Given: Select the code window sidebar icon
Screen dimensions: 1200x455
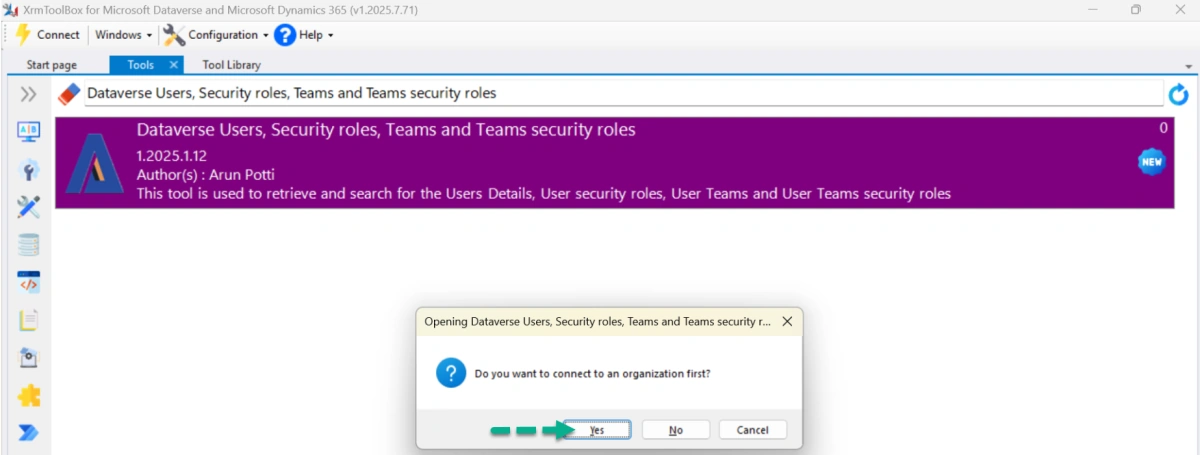Looking at the screenshot, I should tap(28, 283).
